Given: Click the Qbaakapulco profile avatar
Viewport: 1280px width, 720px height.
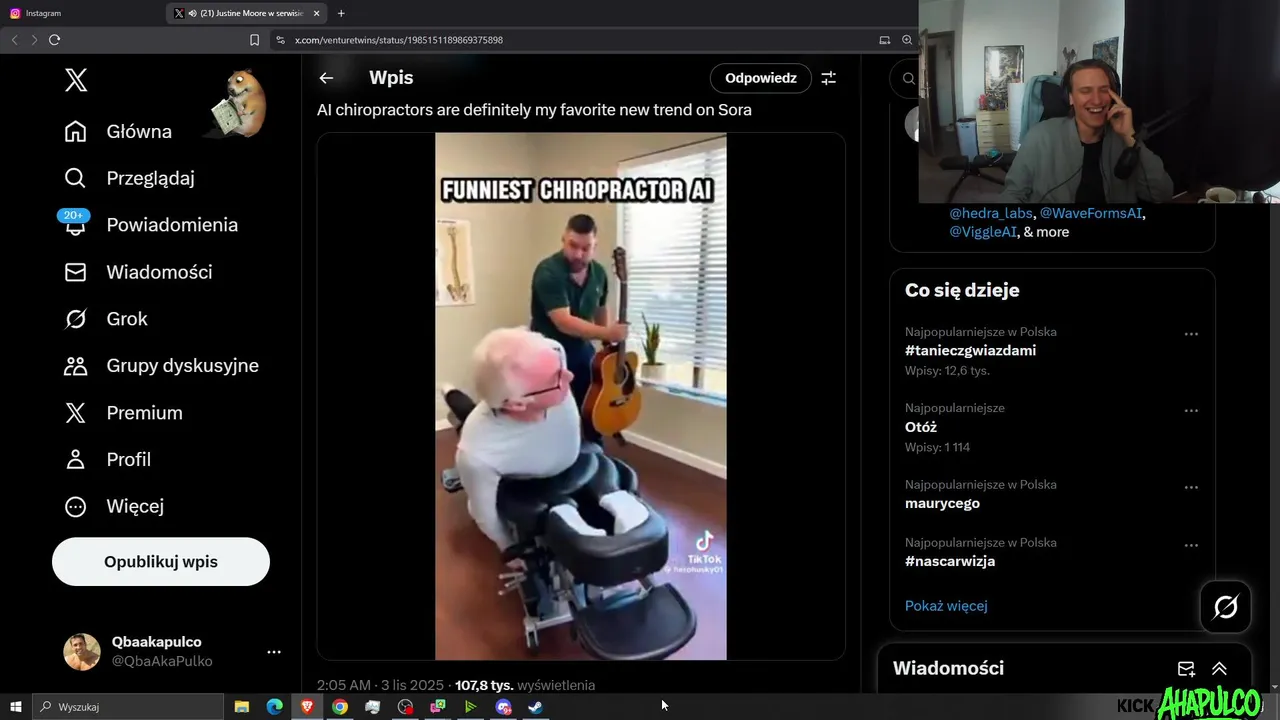Looking at the screenshot, I should point(82,652).
